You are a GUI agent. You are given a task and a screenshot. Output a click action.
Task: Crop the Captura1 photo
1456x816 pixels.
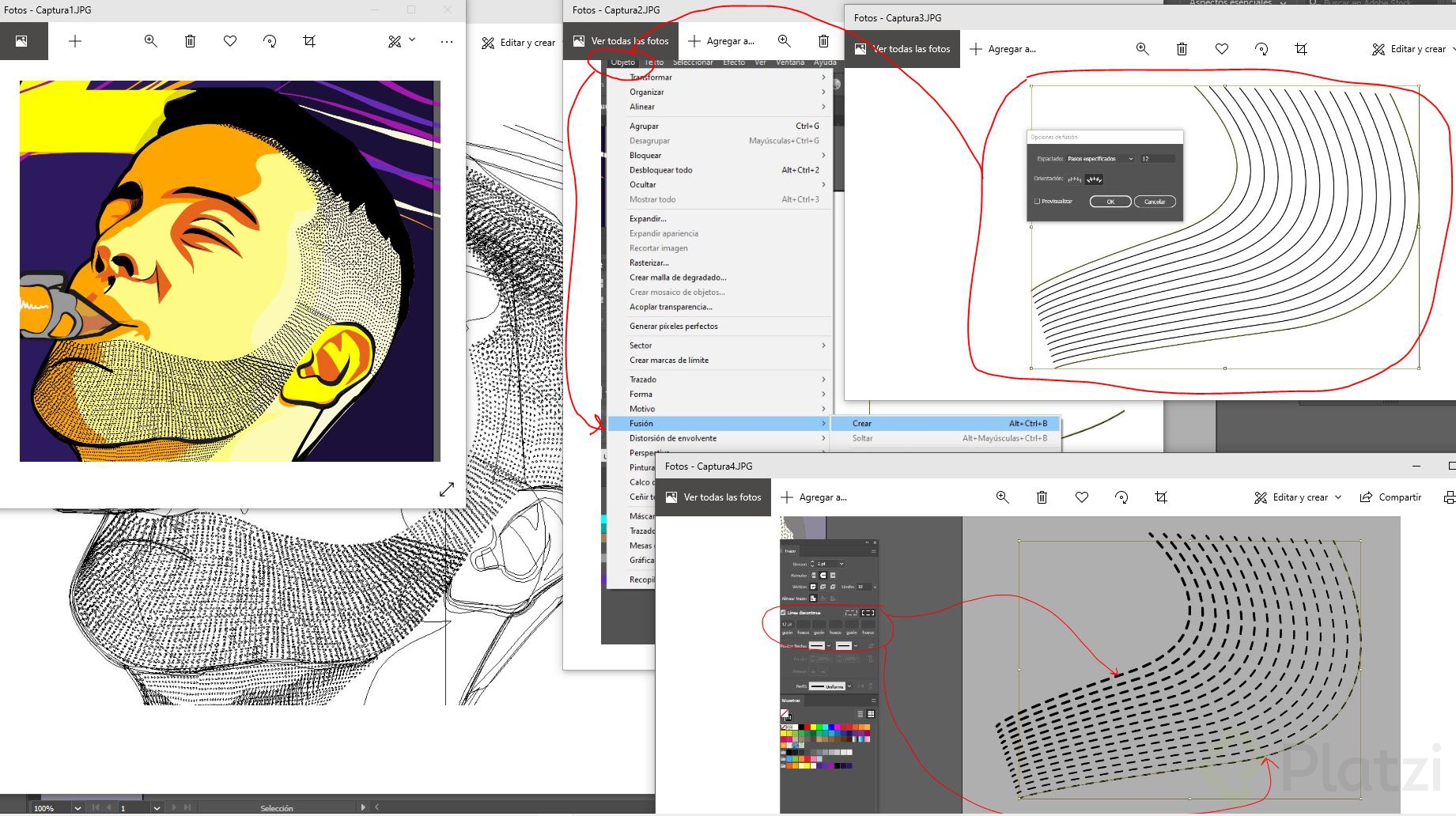(309, 41)
